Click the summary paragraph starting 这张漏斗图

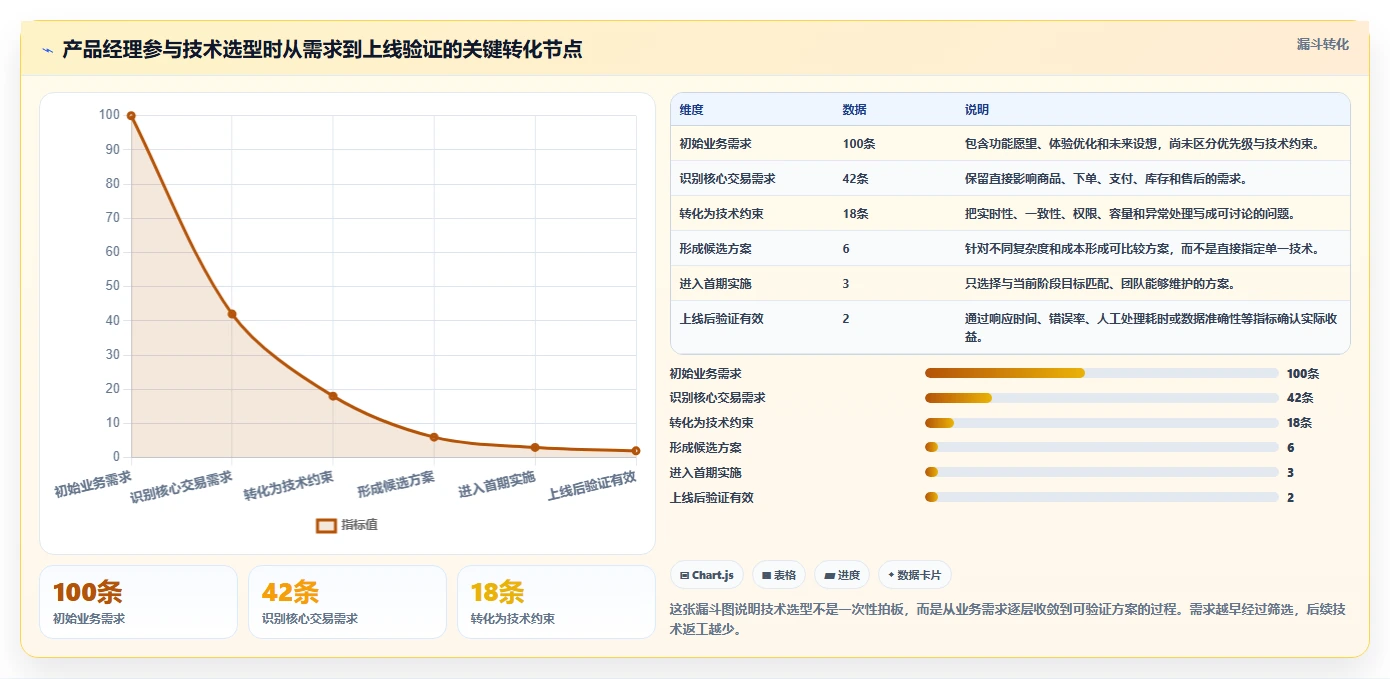coord(1009,618)
